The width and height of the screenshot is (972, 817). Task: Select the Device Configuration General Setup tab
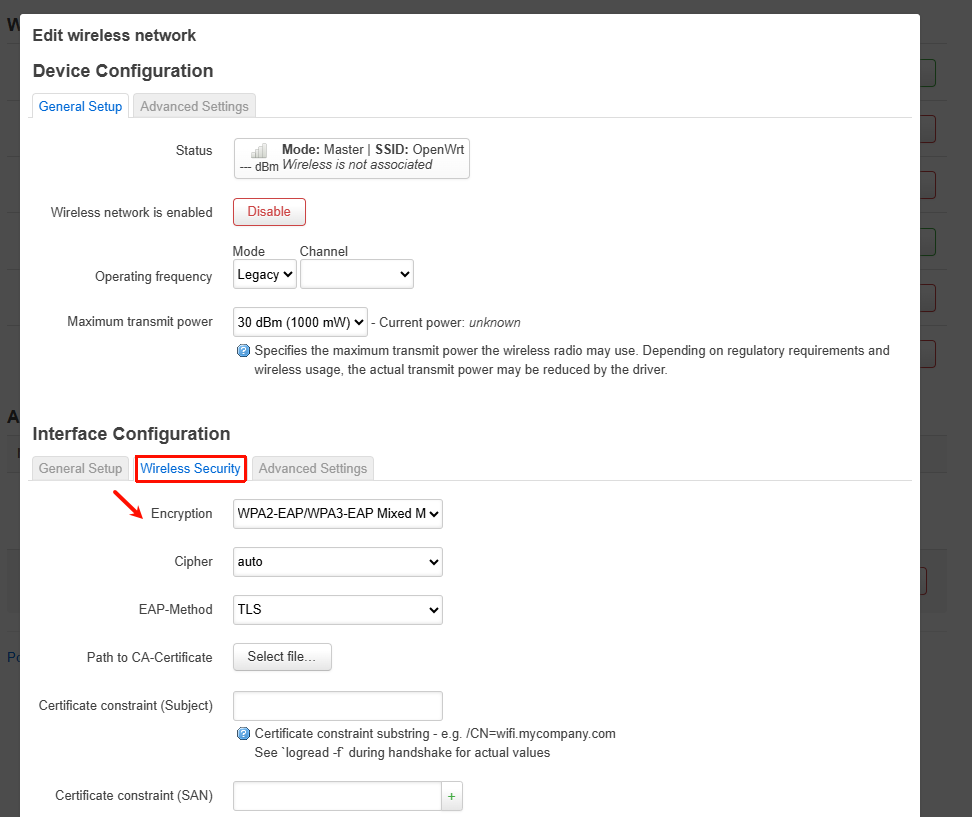point(80,106)
